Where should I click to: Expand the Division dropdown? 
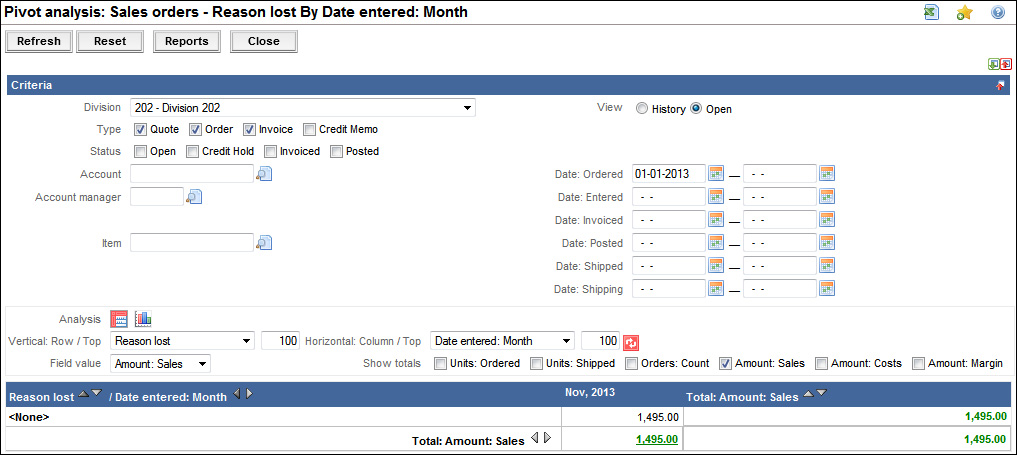(467, 108)
